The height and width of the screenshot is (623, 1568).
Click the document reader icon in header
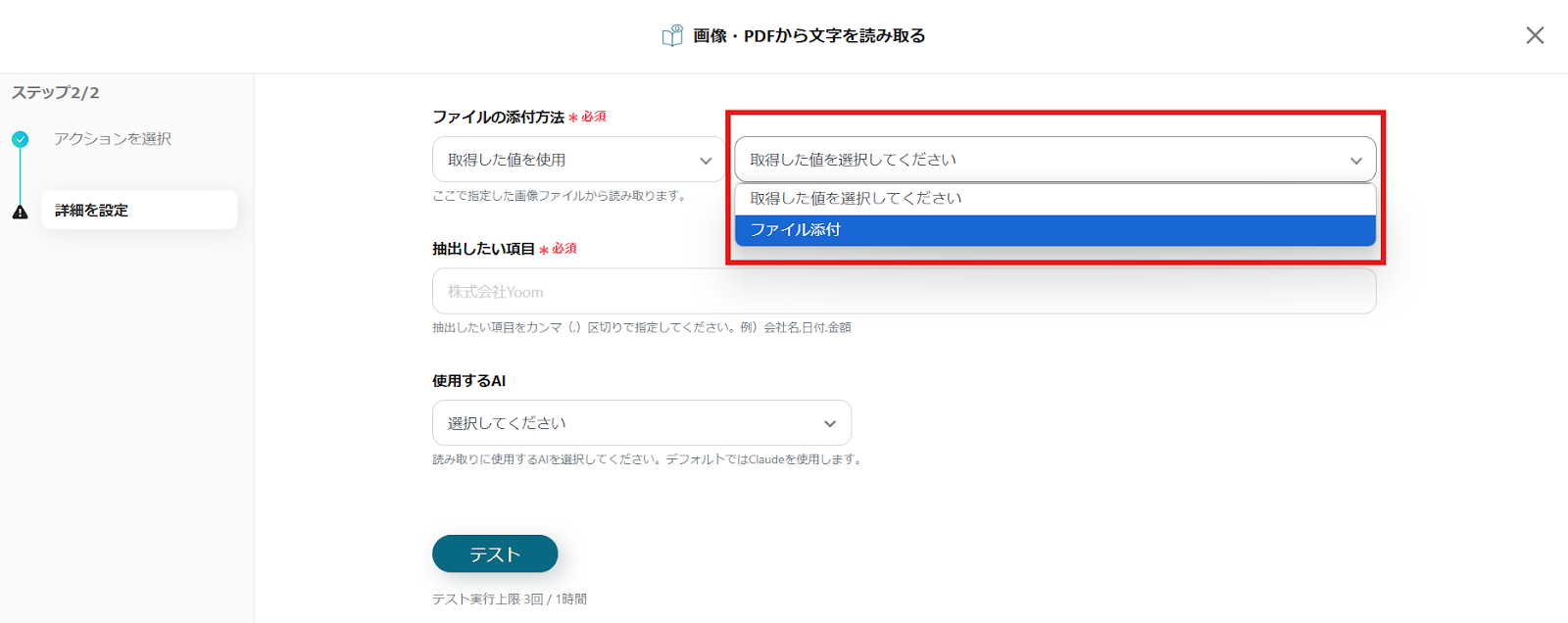click(672, 36)
